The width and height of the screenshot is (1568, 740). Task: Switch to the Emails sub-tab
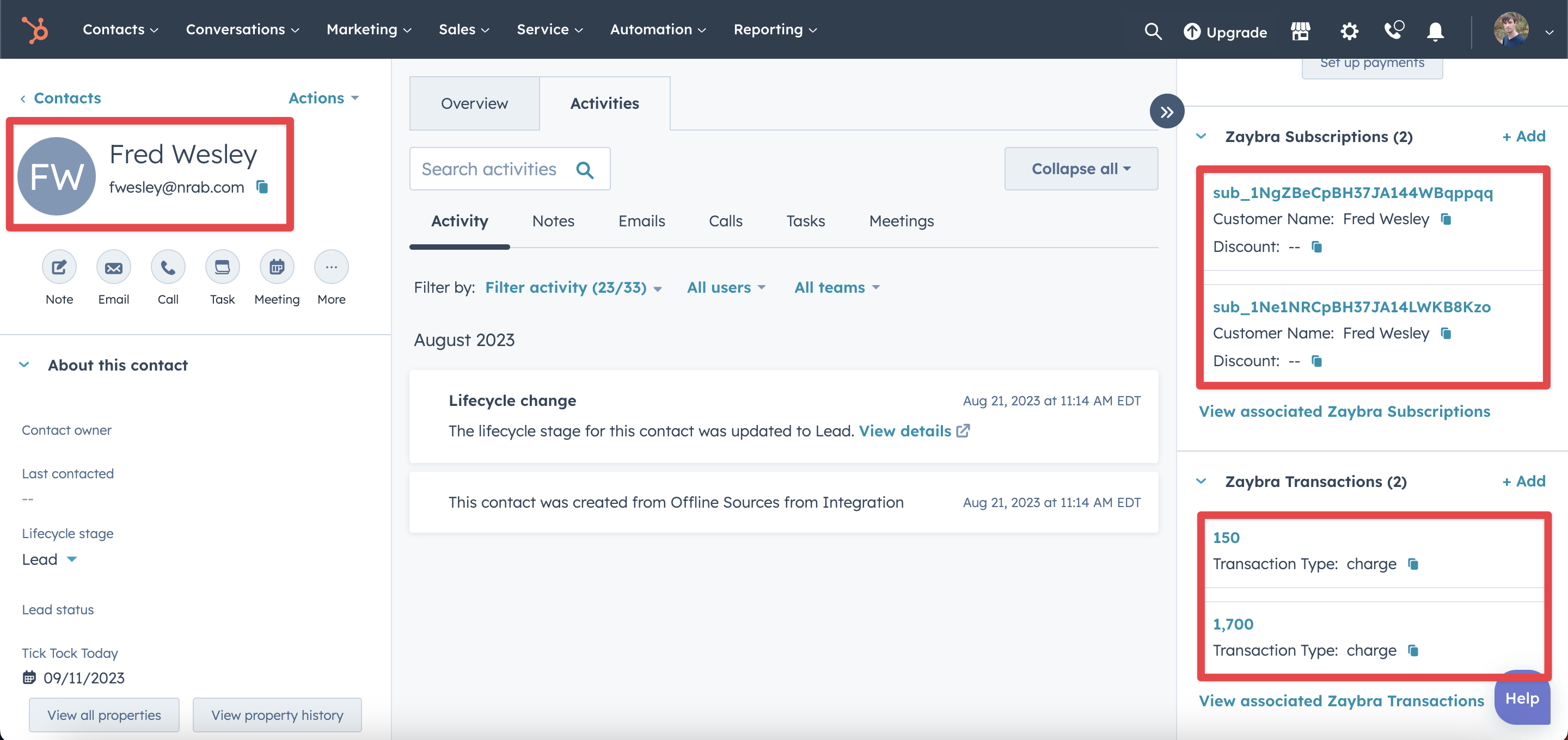[x=641, y=221]
